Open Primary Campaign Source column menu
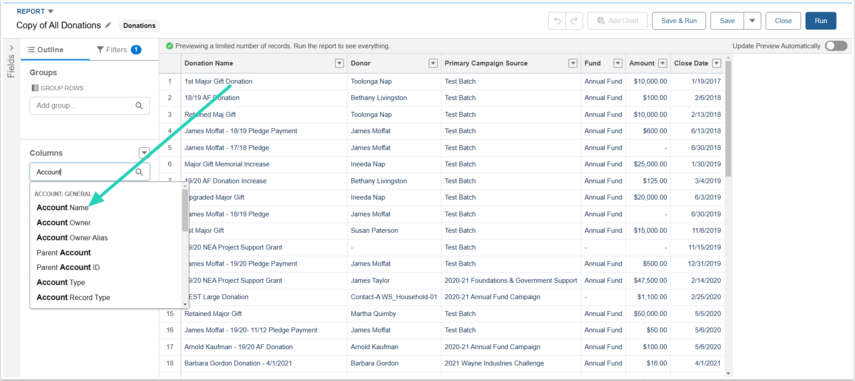 573,63
